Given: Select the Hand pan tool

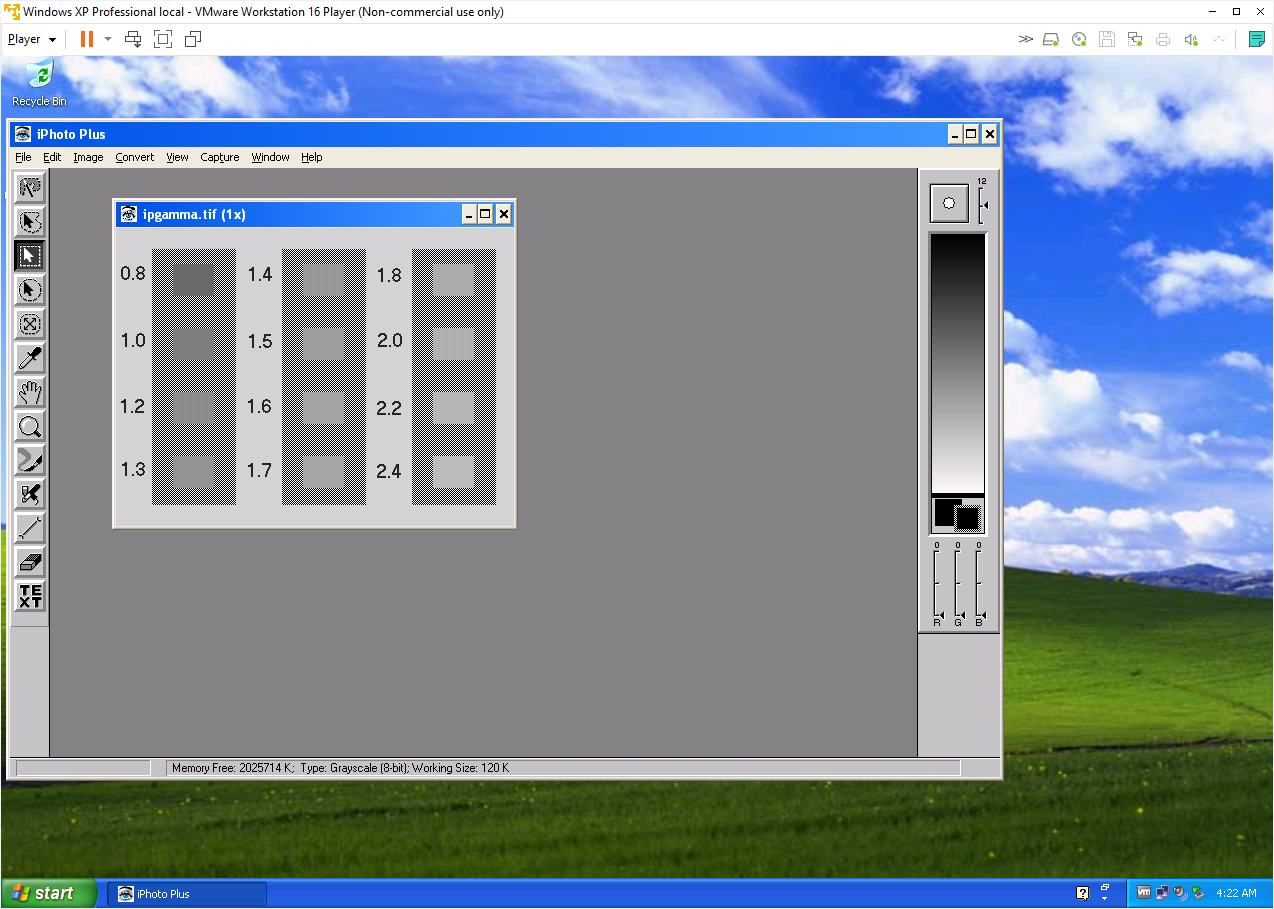Looking at the screenshot, I should [30, 392].
